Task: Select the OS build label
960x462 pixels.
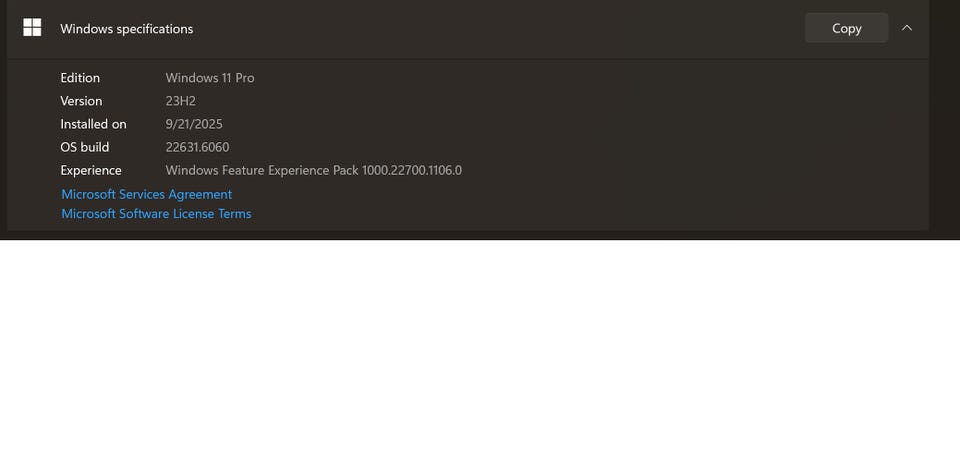Action: [x=85, y=147]
